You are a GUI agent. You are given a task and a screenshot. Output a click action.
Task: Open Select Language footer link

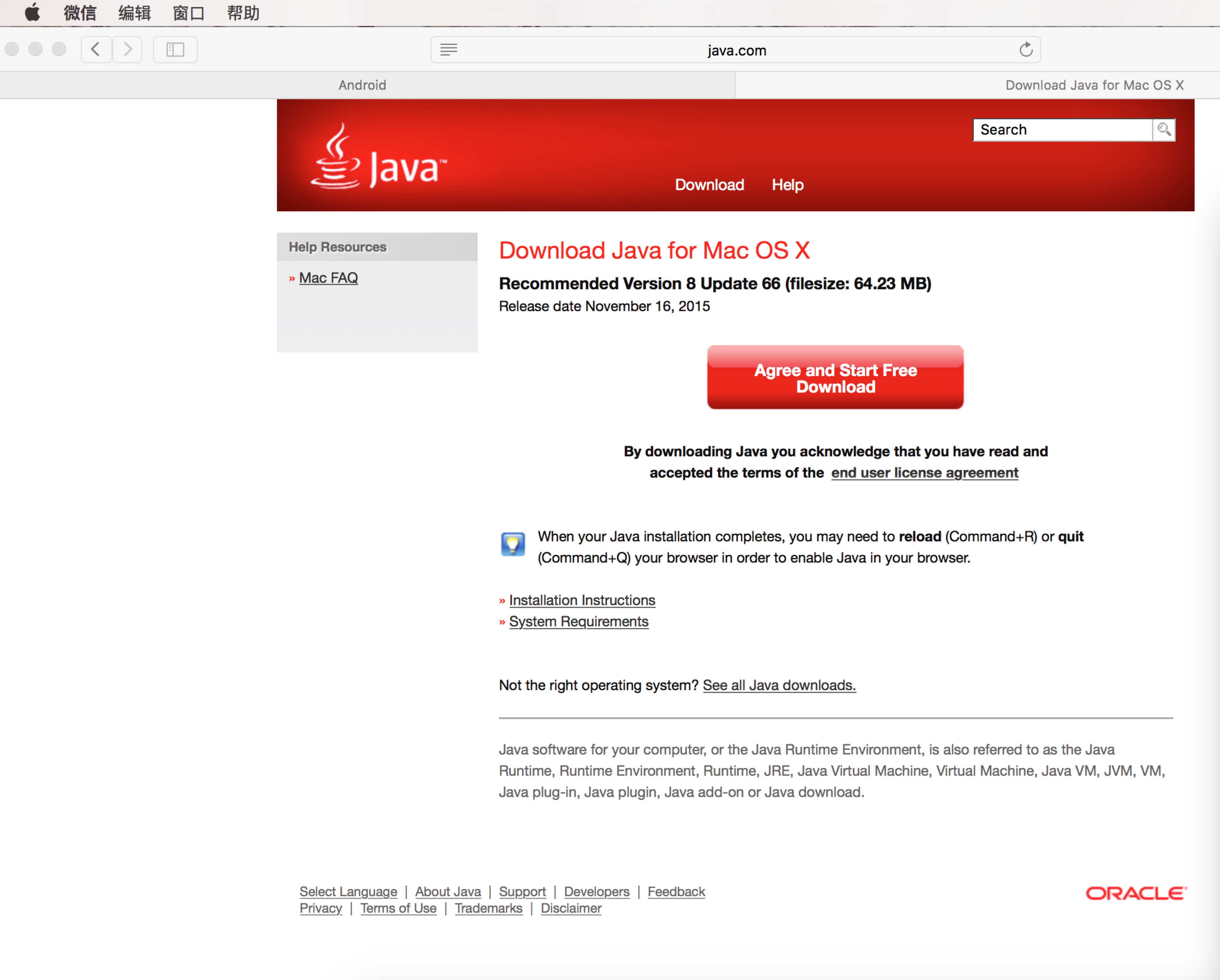point(349,892)
